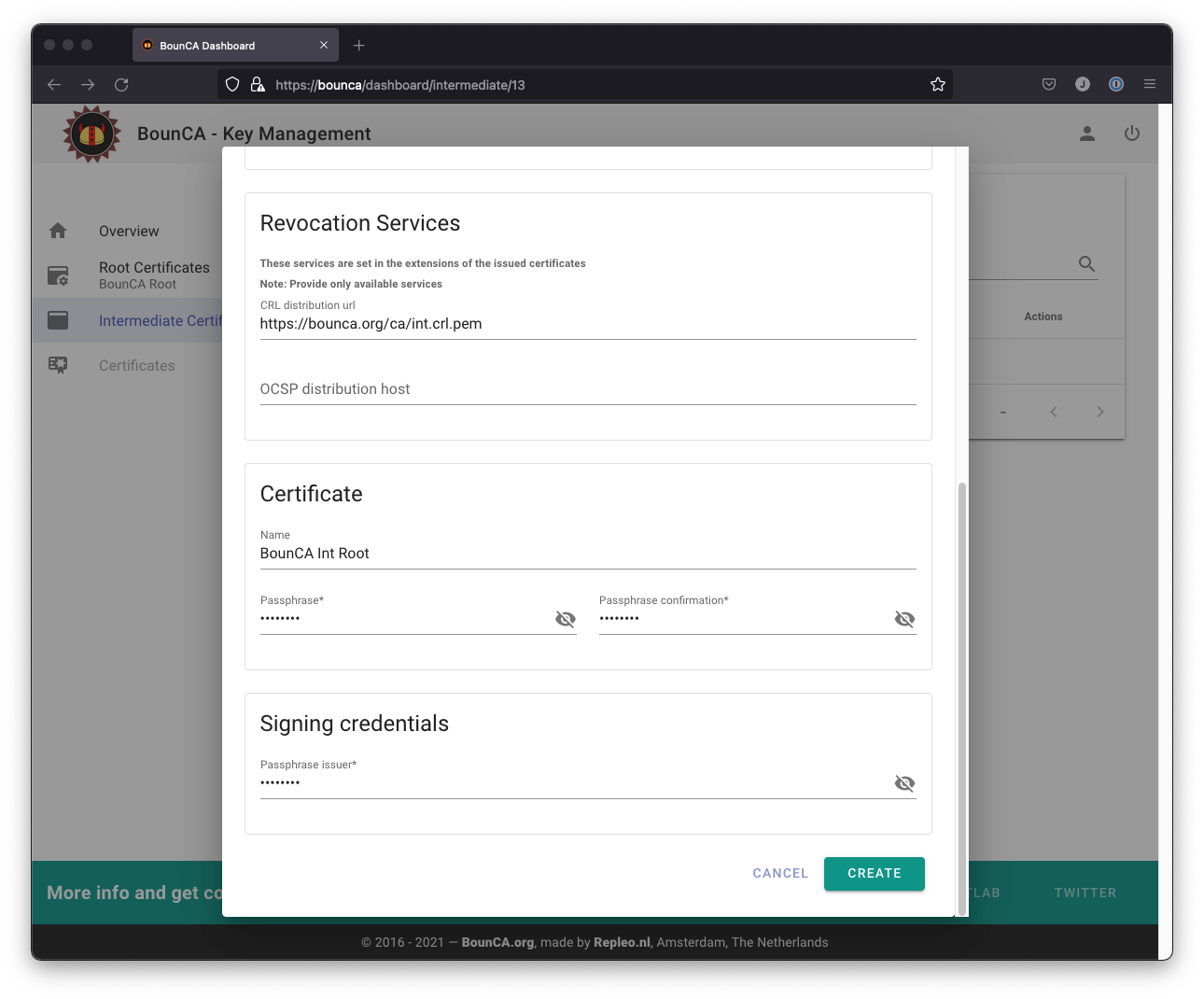
Task: Click the Actions column header
Action: coord(1043,317)
